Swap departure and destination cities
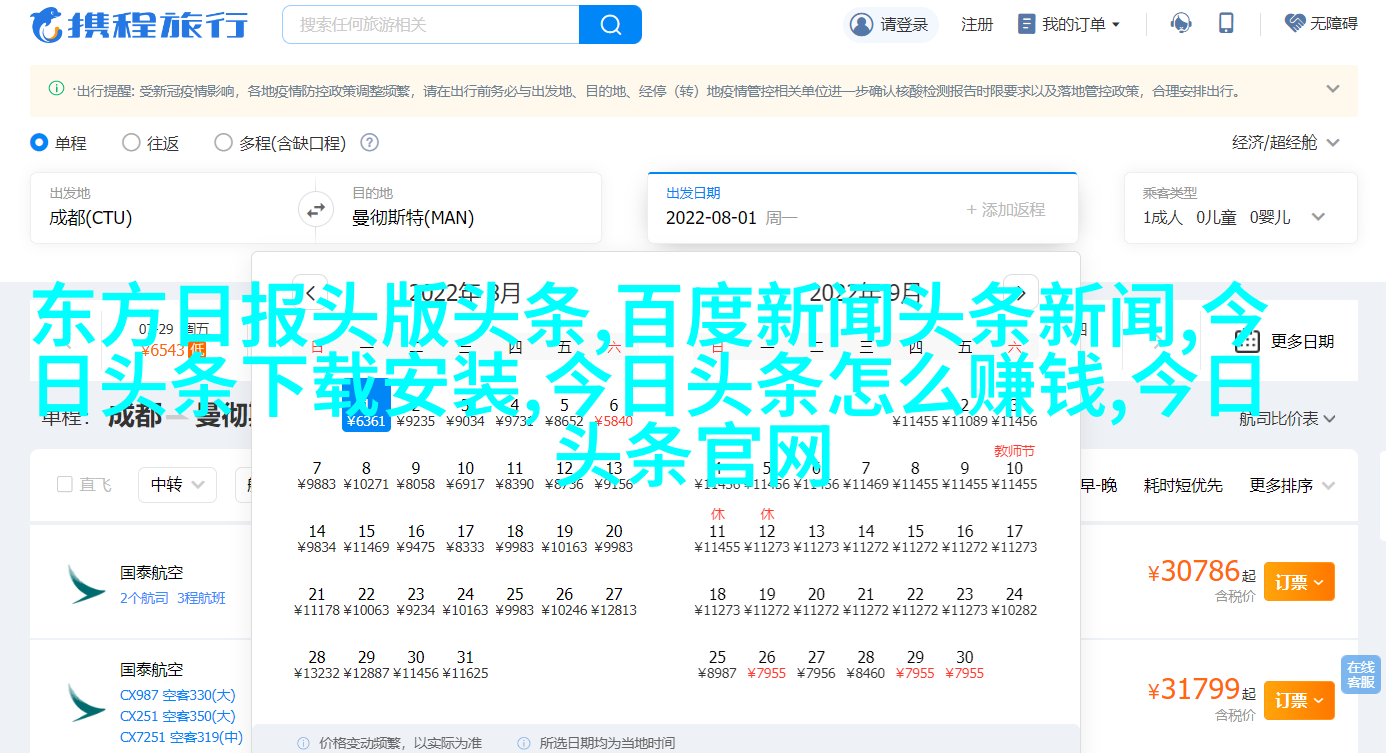 coord(315,210)
